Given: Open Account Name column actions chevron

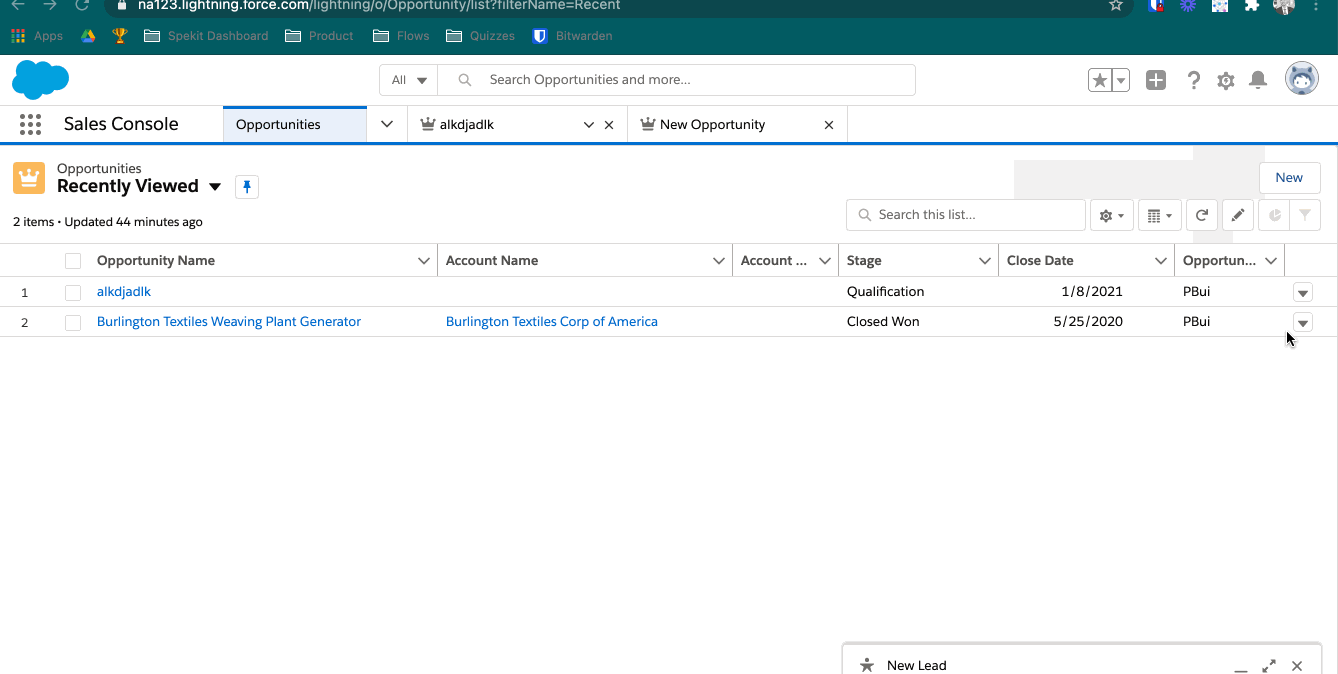Looking at the screenshot, I should [719, 261].
